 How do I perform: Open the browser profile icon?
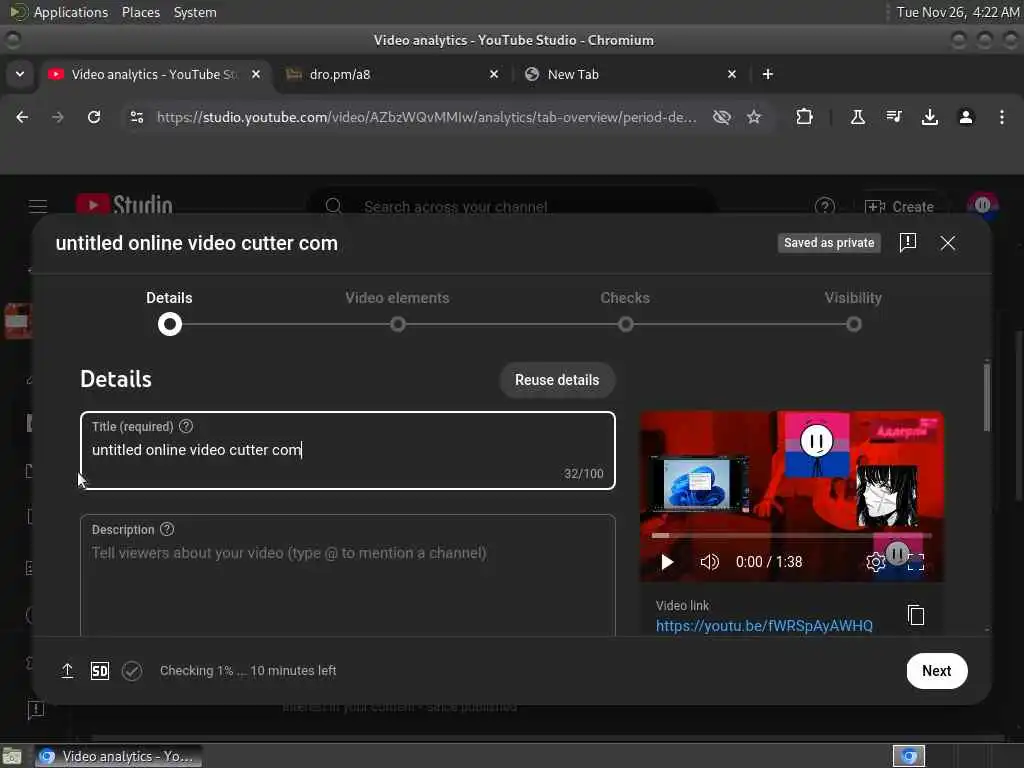coord(966,117)
